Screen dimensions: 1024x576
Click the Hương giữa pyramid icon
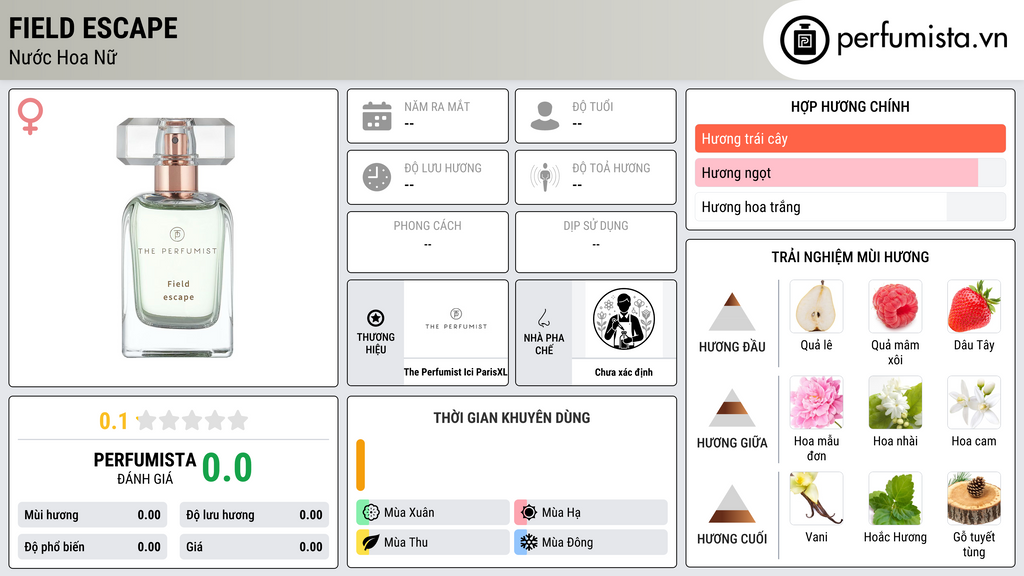pos(732,408)
